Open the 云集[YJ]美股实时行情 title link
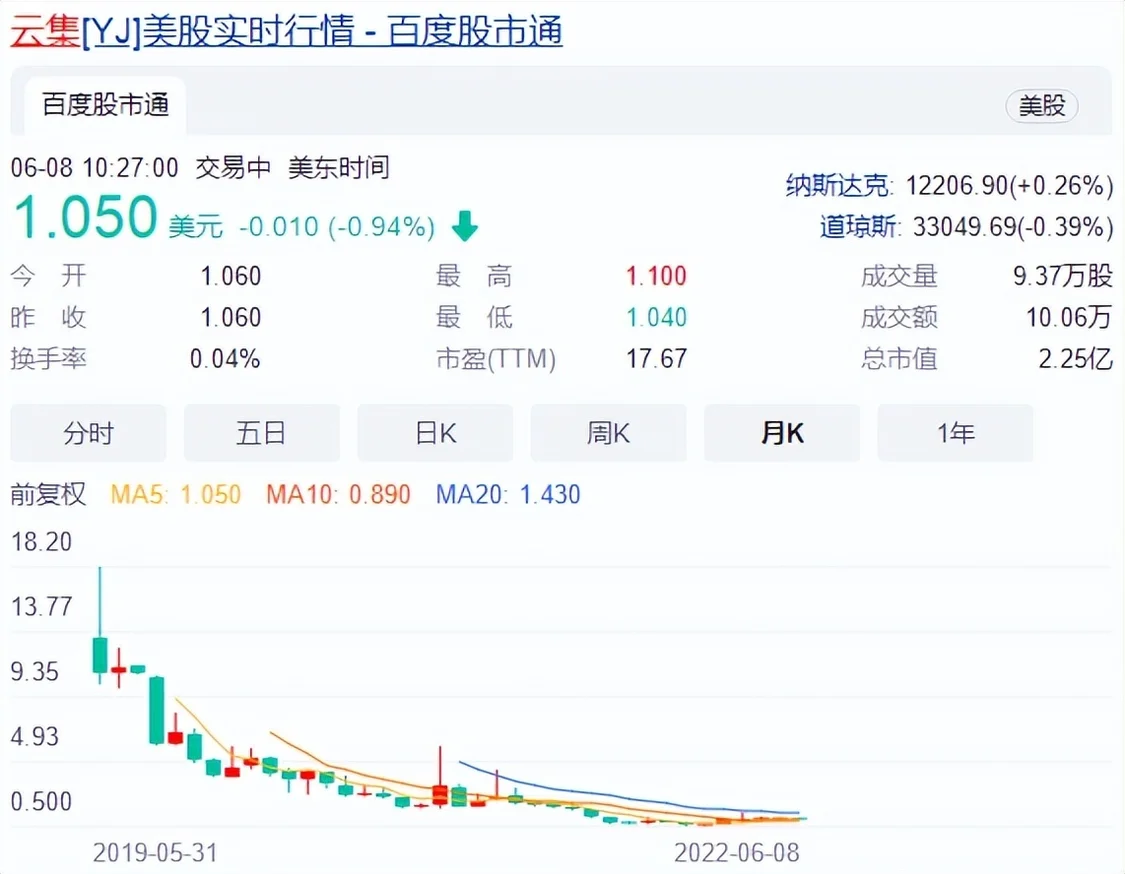This screenshot has height=874, width=1125. pos(286,31)
